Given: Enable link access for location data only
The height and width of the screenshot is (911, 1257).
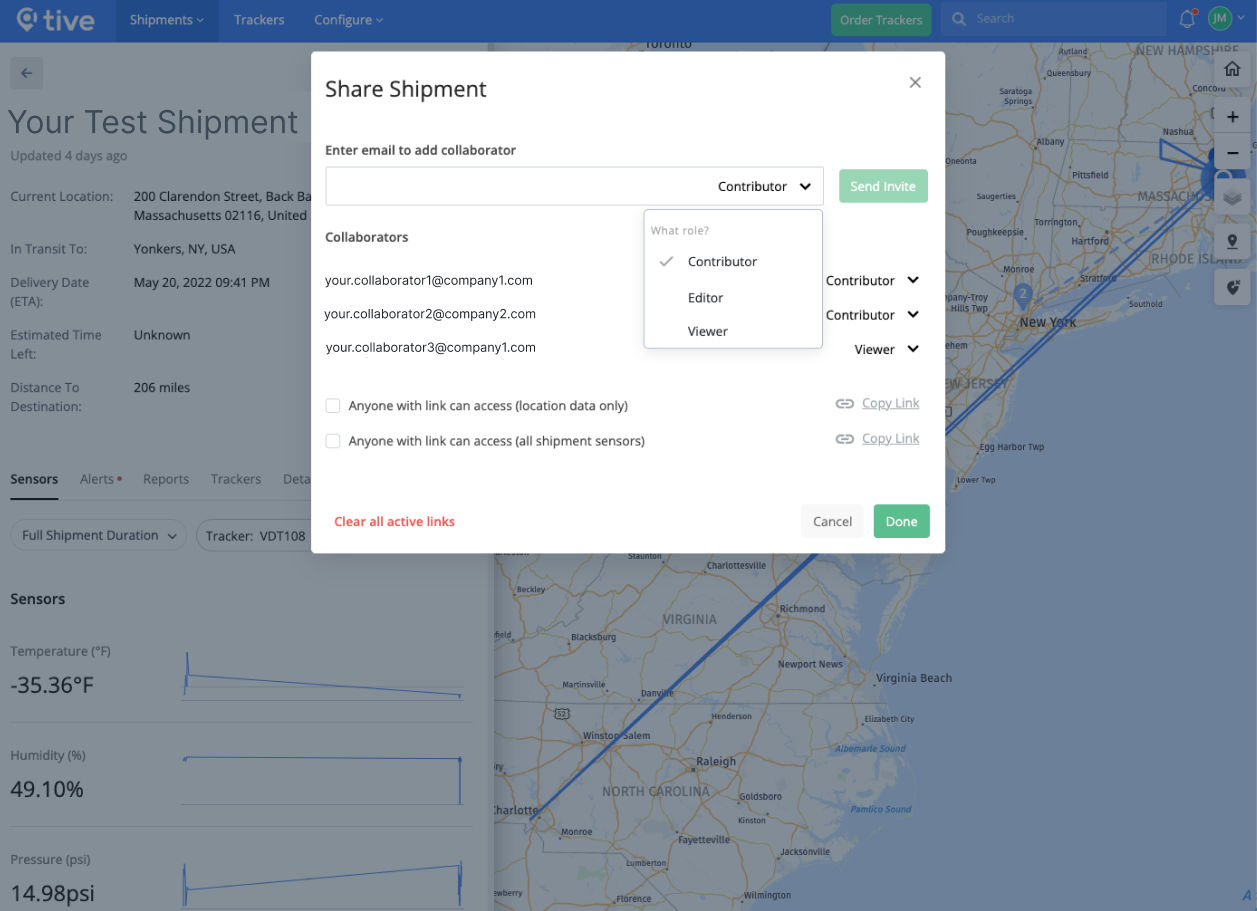Looking at the screenshot, I should coord(333,406).
